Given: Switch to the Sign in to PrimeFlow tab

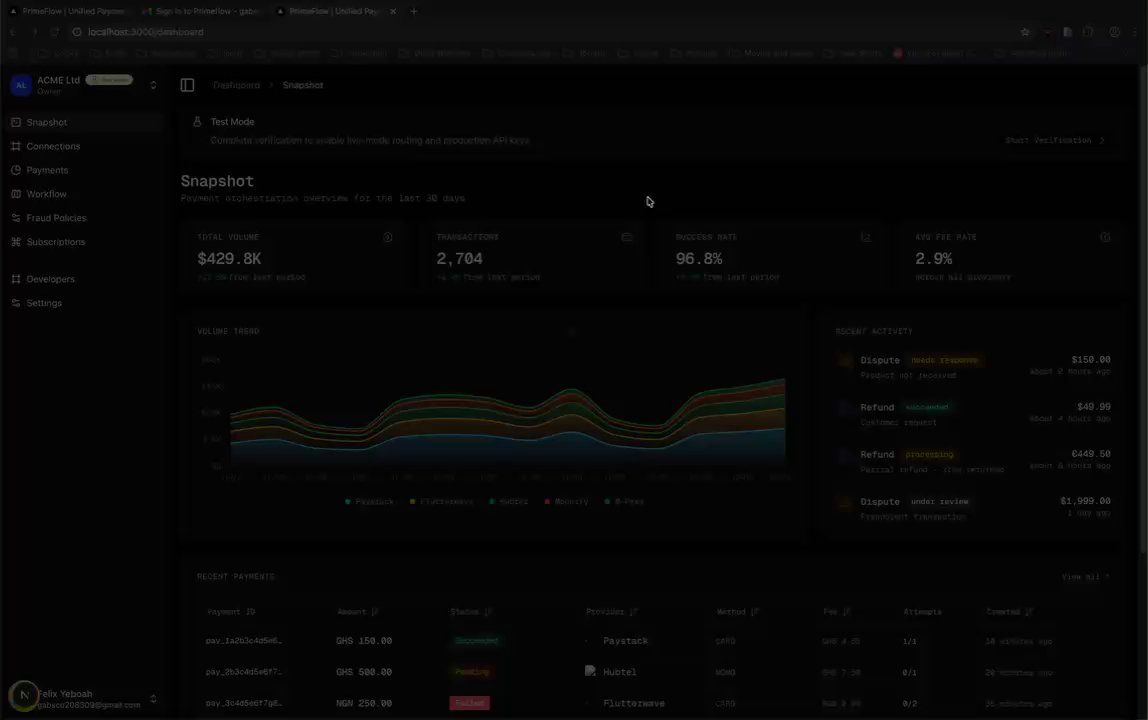Looking at the screenshot, I should pyautogui.click(x=204, y=11).
